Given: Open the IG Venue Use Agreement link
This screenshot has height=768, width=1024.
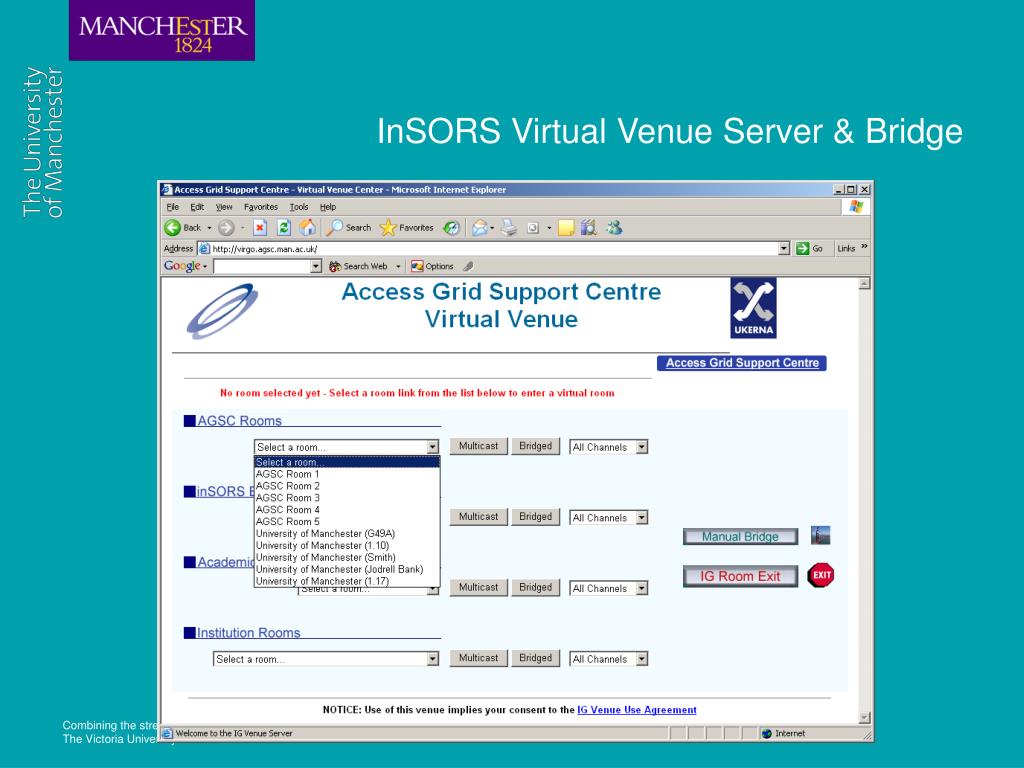Looking at the screenshot, I should point(637,710).
